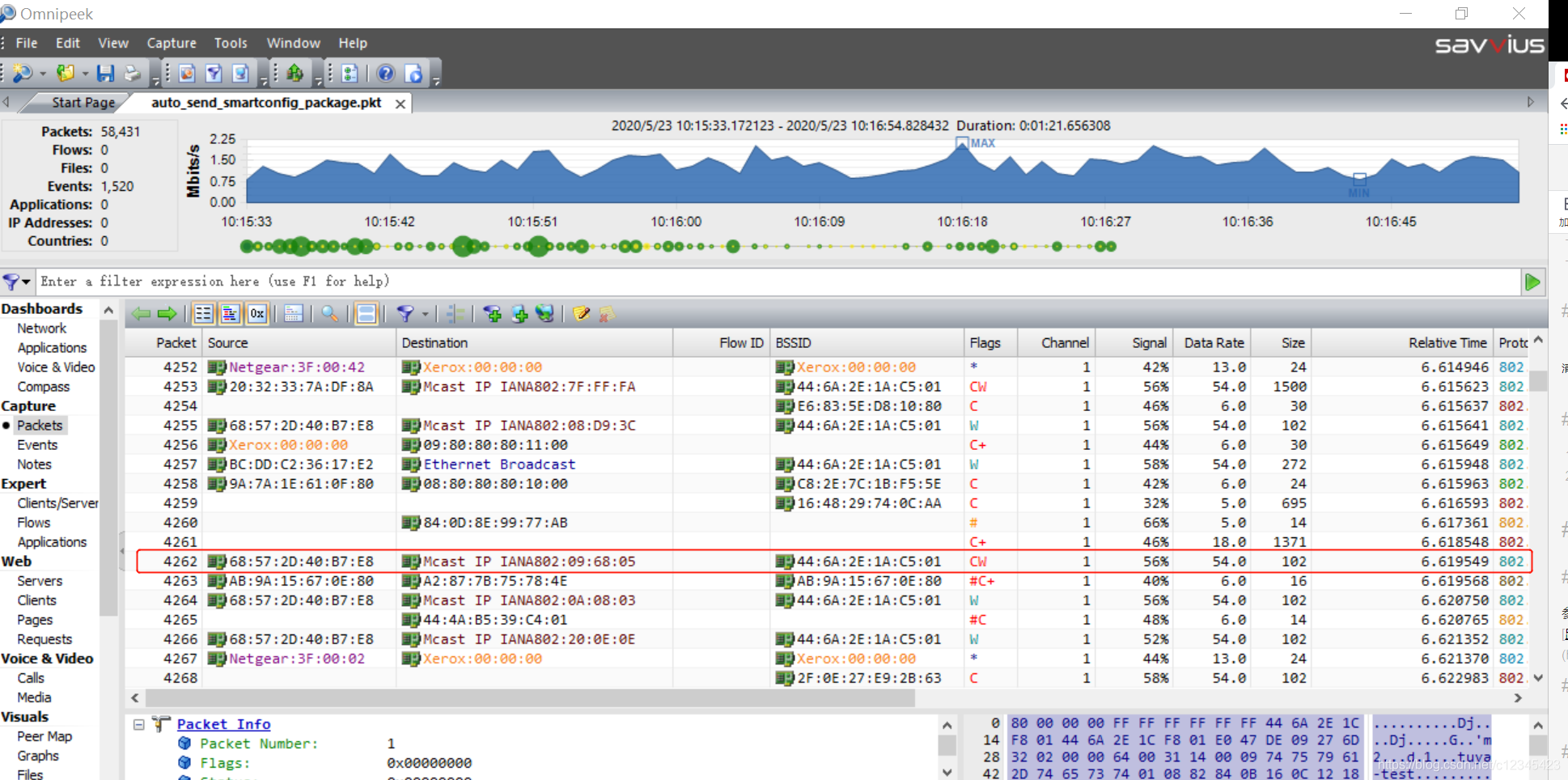
Task: Open the filters funnel page icon
Action: click(x=214, y=74)
